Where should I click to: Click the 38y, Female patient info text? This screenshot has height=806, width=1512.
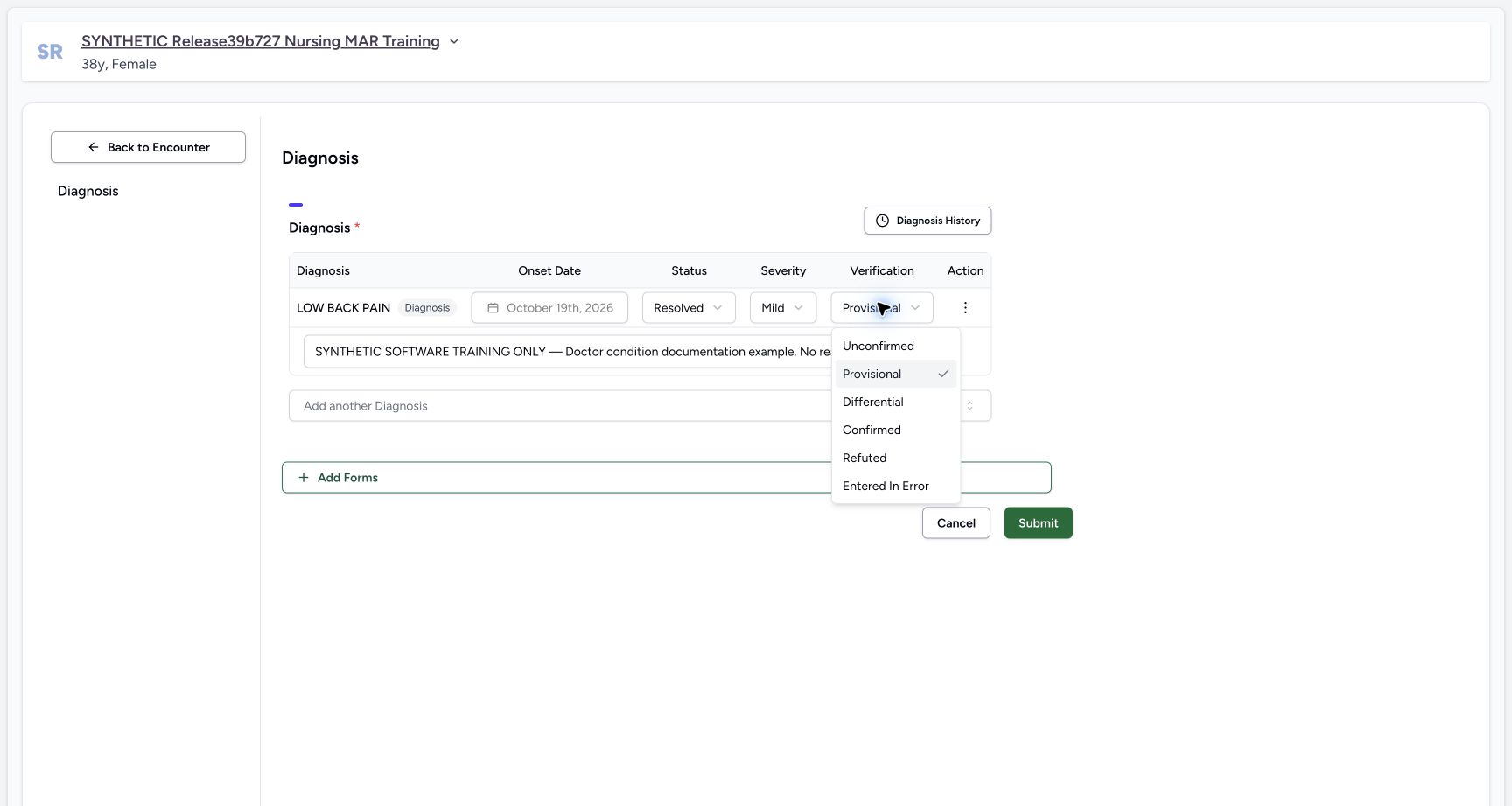coord(119,64)
